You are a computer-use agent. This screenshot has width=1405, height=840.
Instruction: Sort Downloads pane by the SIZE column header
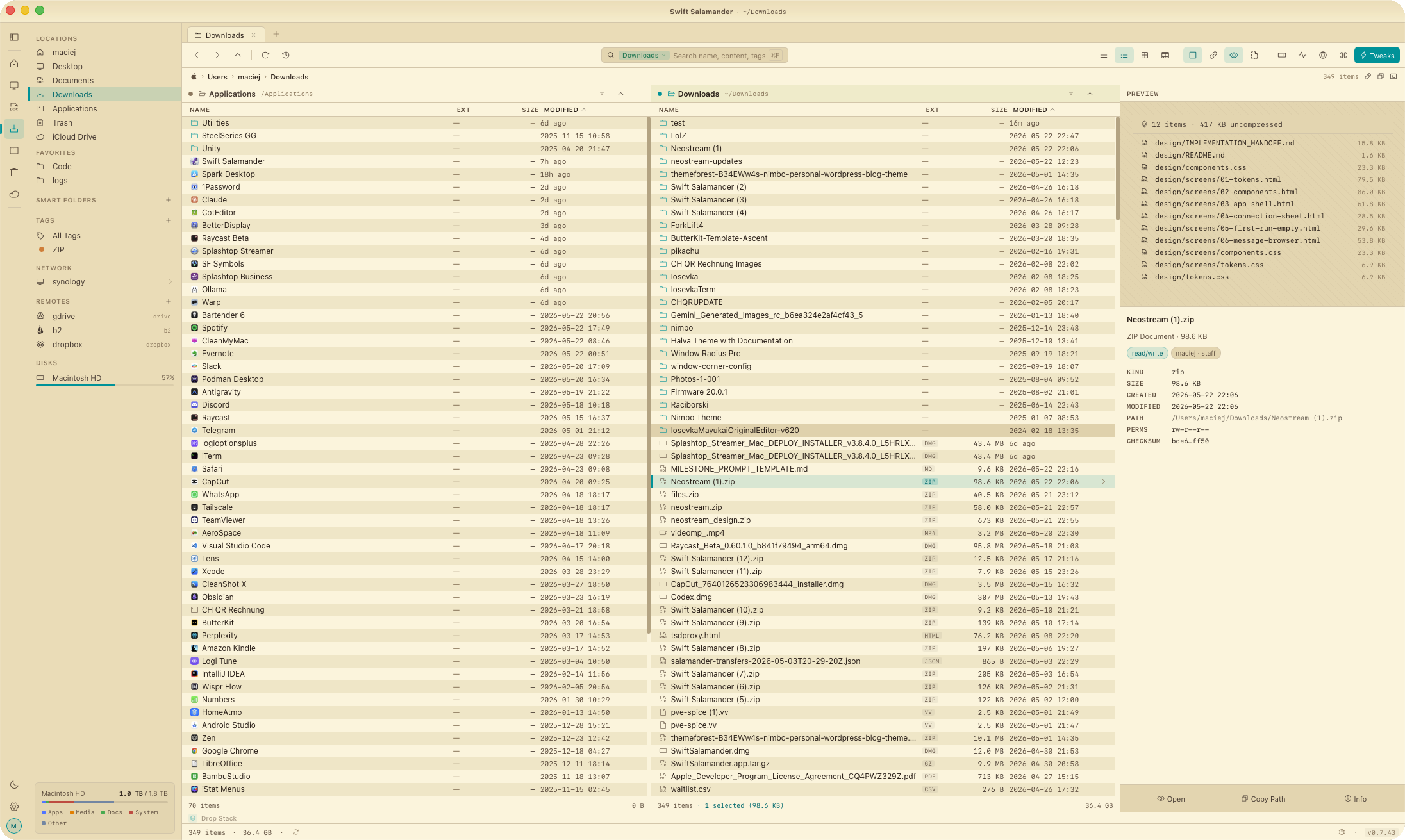pyautogui.click(x=999, y=110)
